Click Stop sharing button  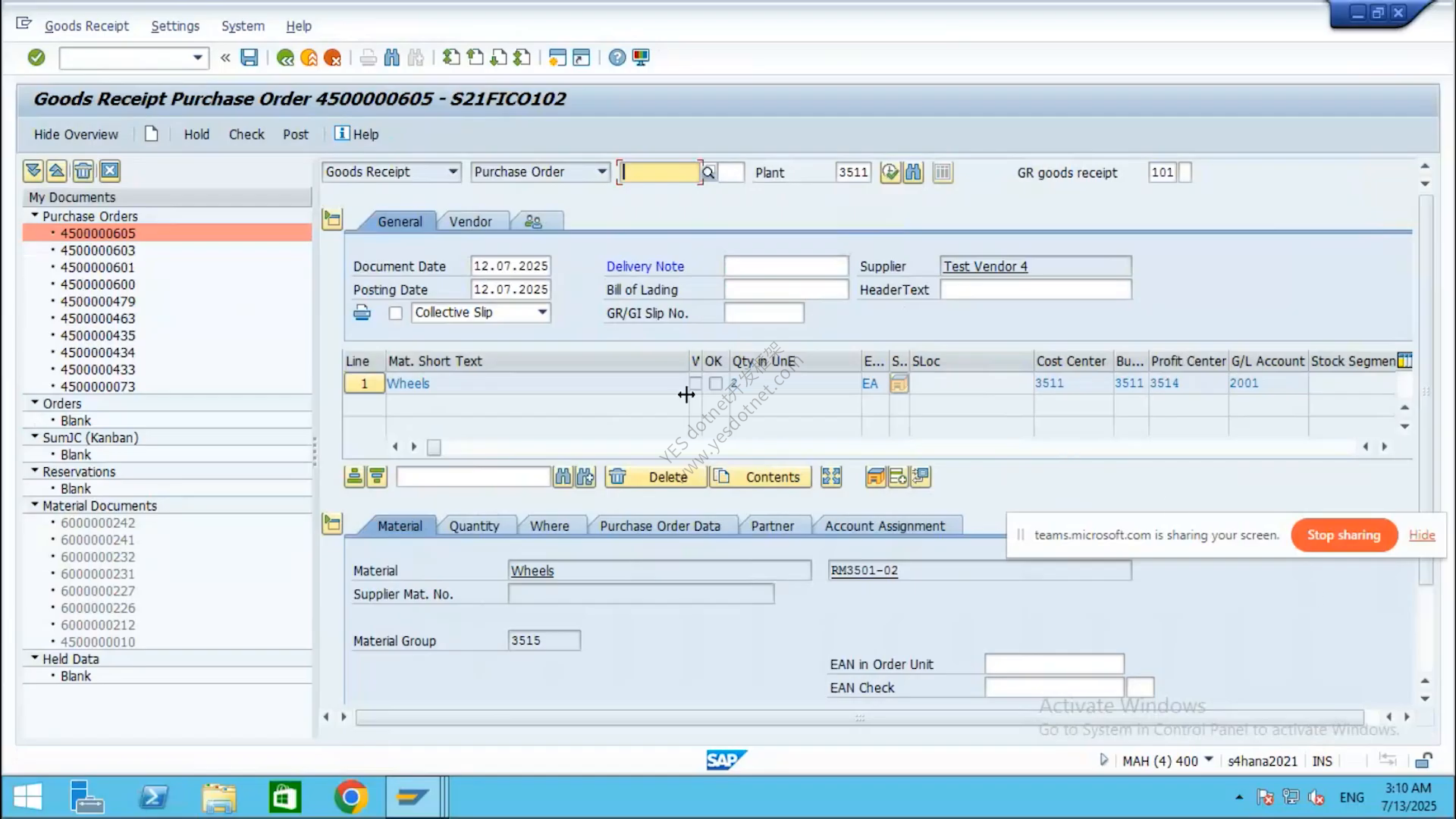click(1344, 535)
